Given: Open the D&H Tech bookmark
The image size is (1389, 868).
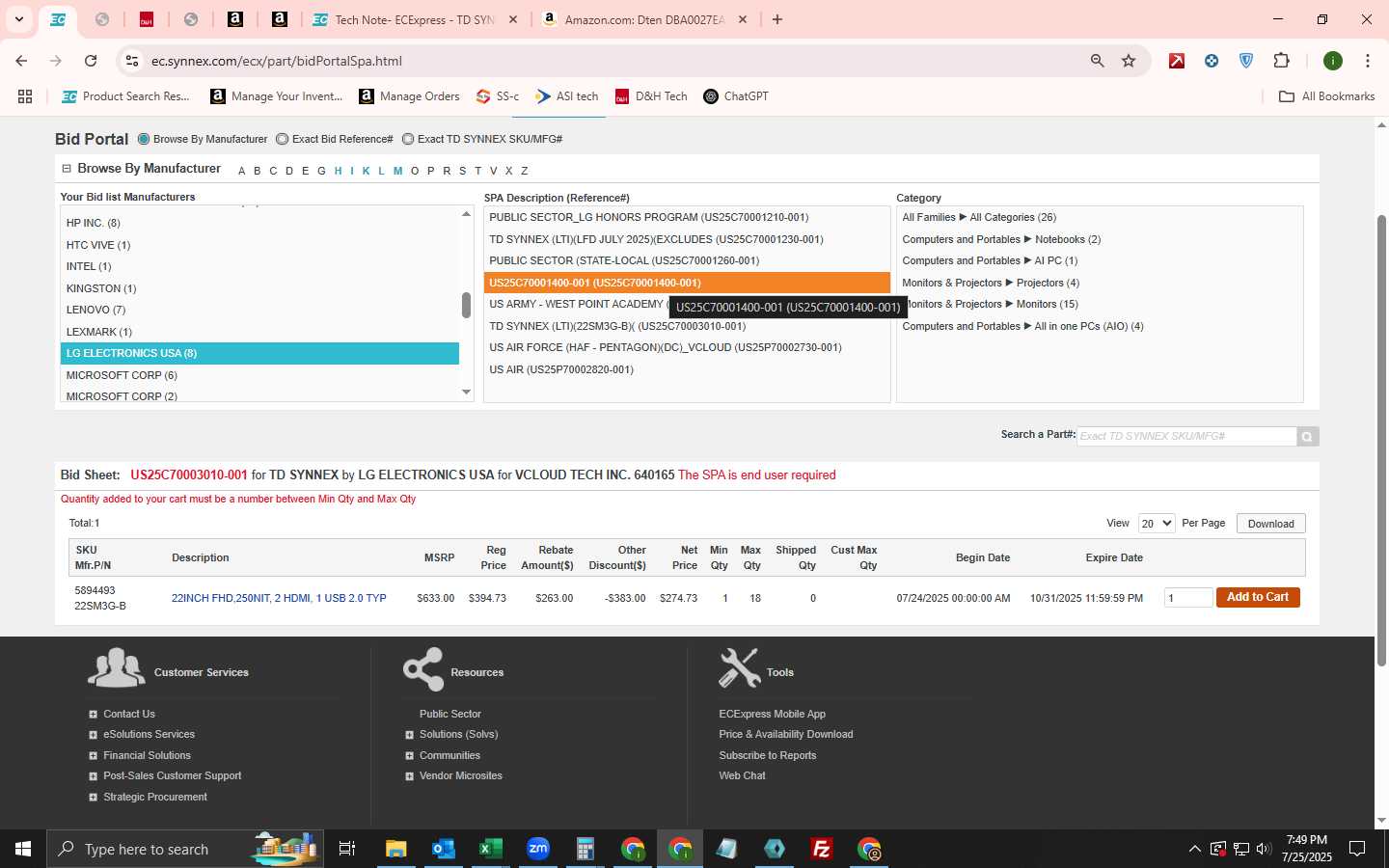Looking at the screenshot, I should pos(651,96).
